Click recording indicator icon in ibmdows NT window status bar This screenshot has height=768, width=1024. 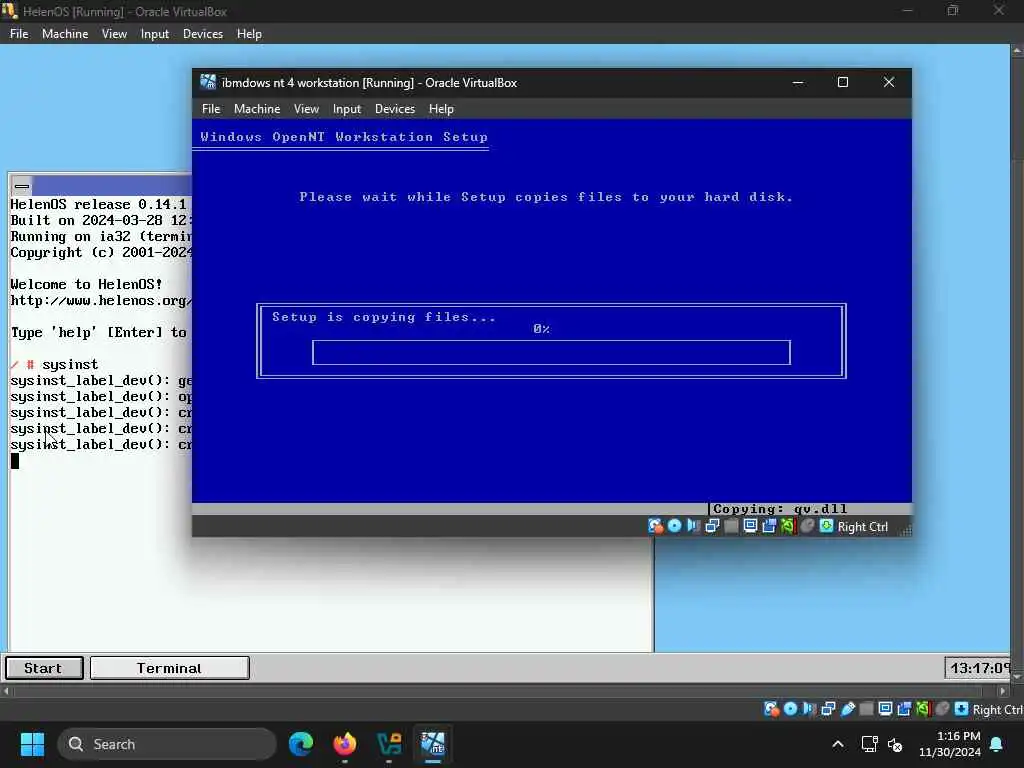(769, 526)
